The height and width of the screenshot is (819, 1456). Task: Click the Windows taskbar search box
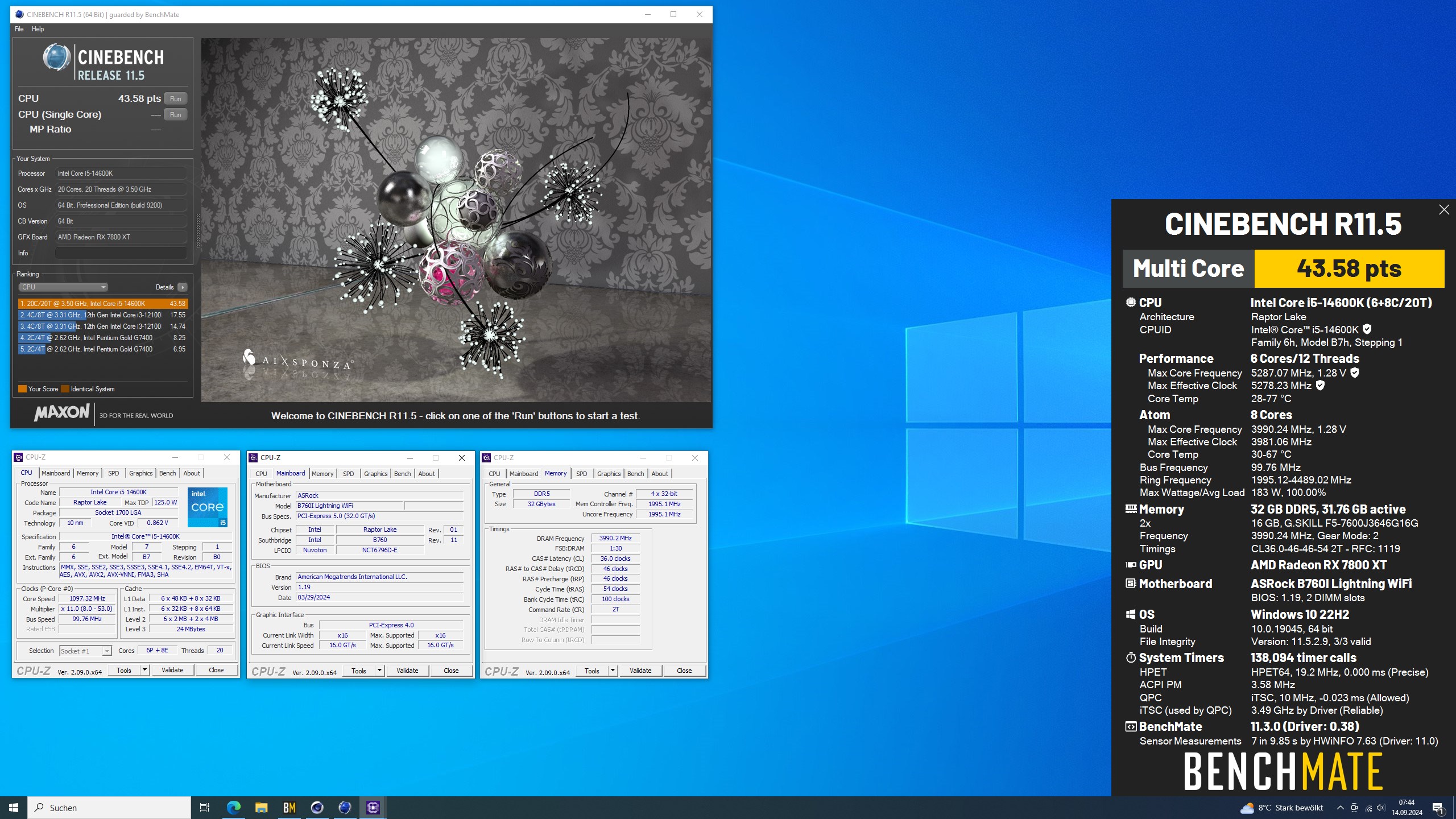(x=109, y=808)
